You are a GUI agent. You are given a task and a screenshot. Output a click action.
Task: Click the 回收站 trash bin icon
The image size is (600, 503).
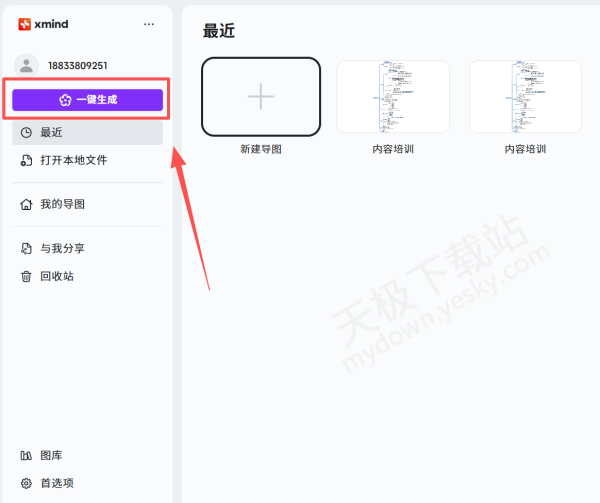tap(27, 276)
